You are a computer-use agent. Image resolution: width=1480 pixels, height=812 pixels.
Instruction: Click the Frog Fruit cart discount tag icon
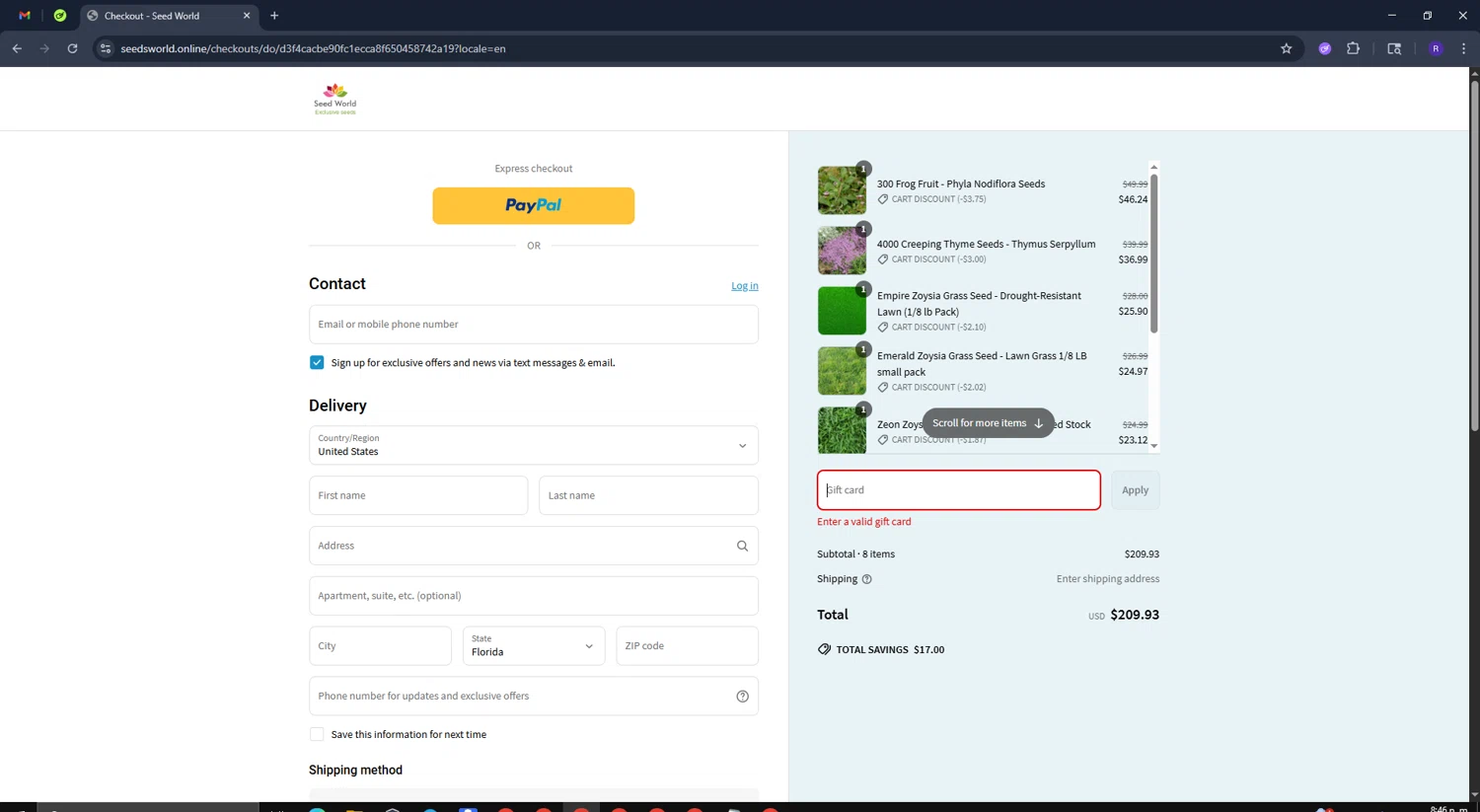tap(883, 199)
